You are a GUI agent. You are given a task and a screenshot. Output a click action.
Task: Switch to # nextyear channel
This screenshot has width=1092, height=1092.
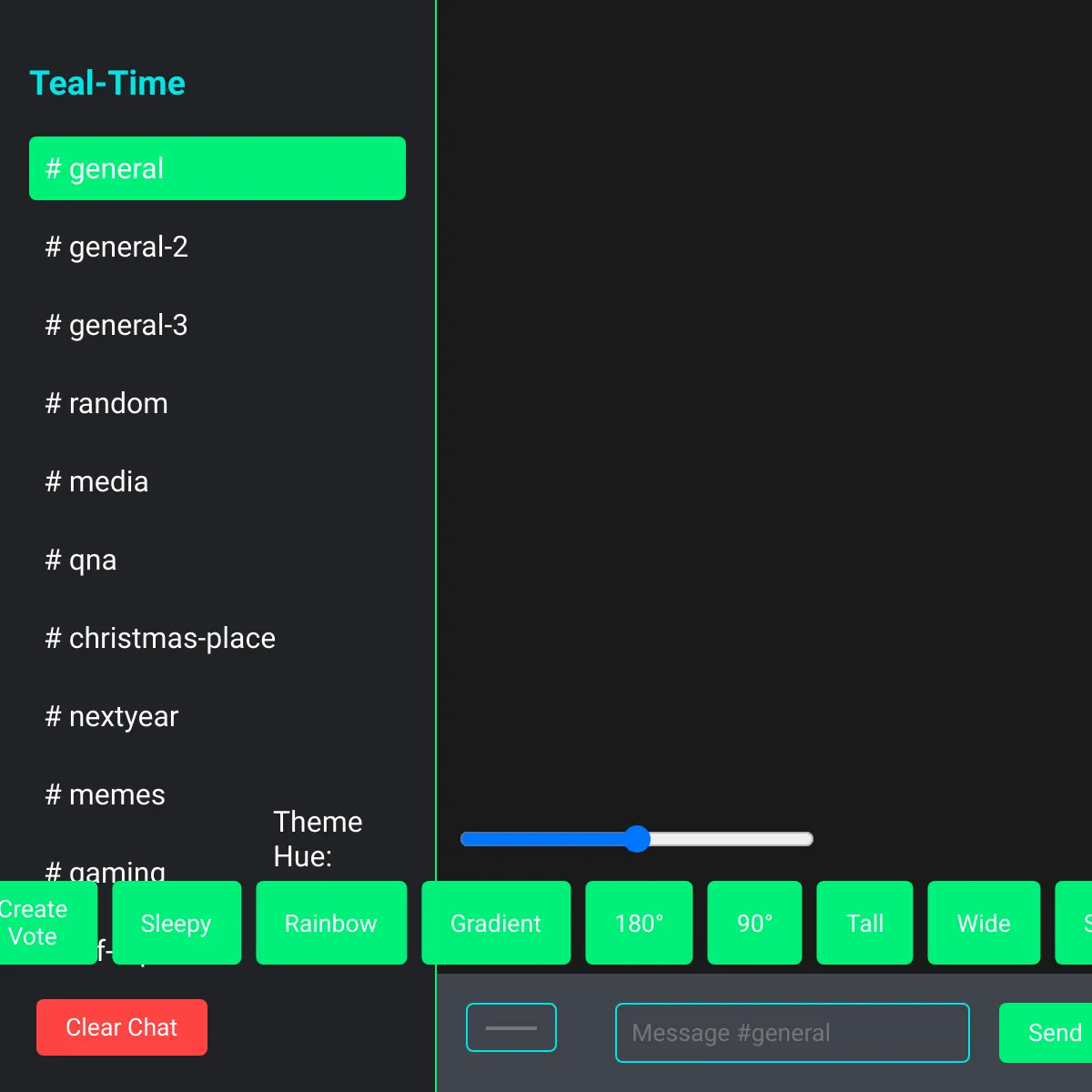[217, 716]
